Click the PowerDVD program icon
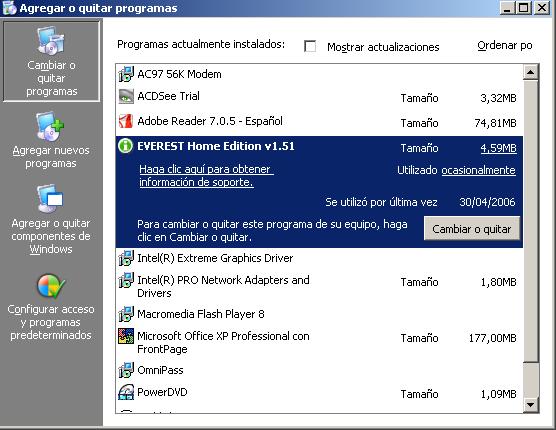 coord(126,392)
